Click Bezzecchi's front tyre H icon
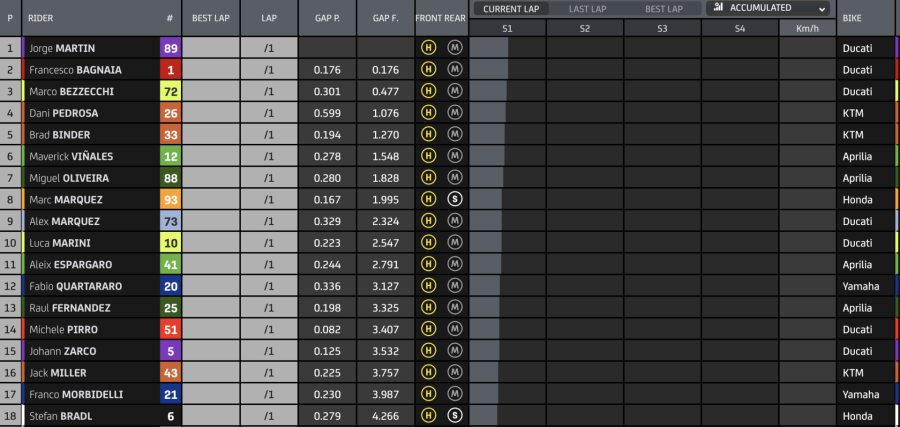Viewport: 900px width, 427px height. 428,91
